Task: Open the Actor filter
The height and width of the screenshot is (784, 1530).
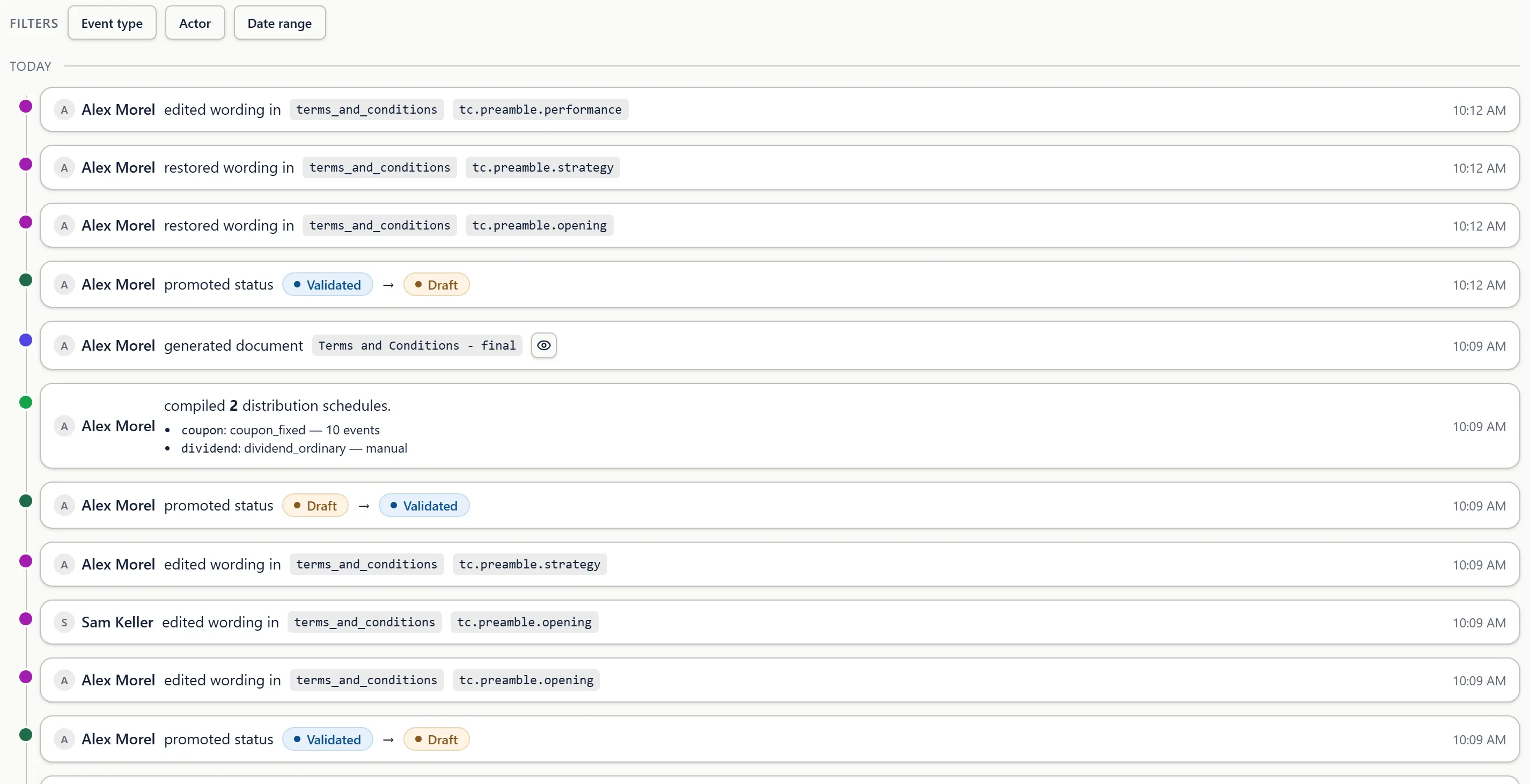Action: (195, 23)
